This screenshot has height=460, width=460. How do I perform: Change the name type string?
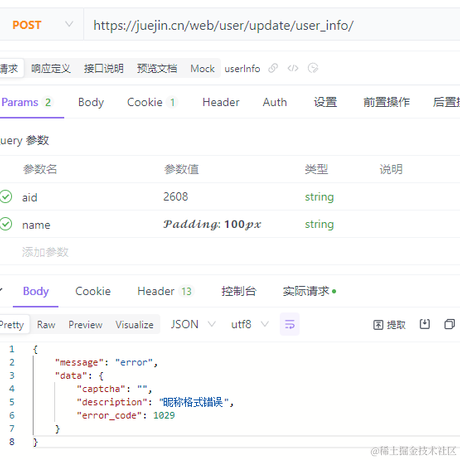319,224
